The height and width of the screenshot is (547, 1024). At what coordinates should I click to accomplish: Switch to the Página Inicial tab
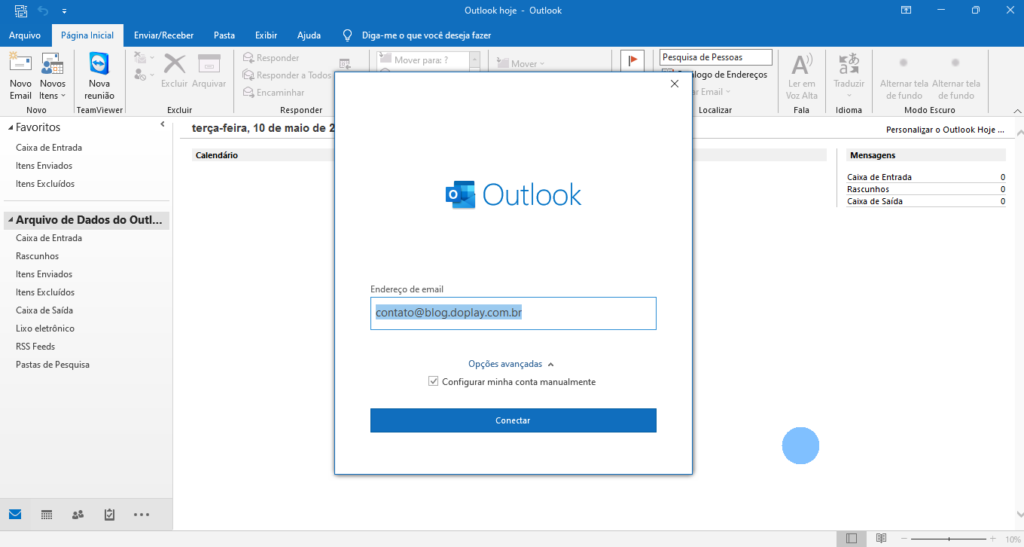pyautogui.click(x=88, y=35)
